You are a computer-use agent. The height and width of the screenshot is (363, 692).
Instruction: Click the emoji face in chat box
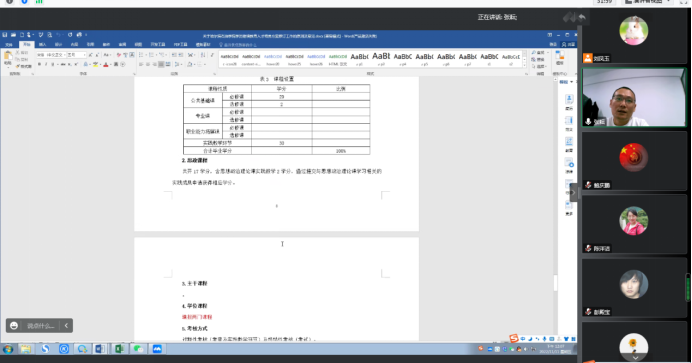(14, 326)
